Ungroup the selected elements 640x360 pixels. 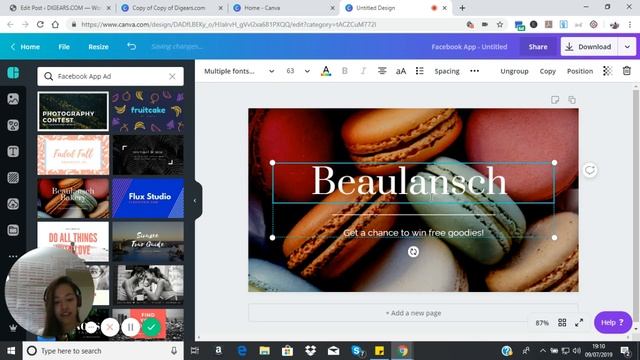(x=514, y=71)
